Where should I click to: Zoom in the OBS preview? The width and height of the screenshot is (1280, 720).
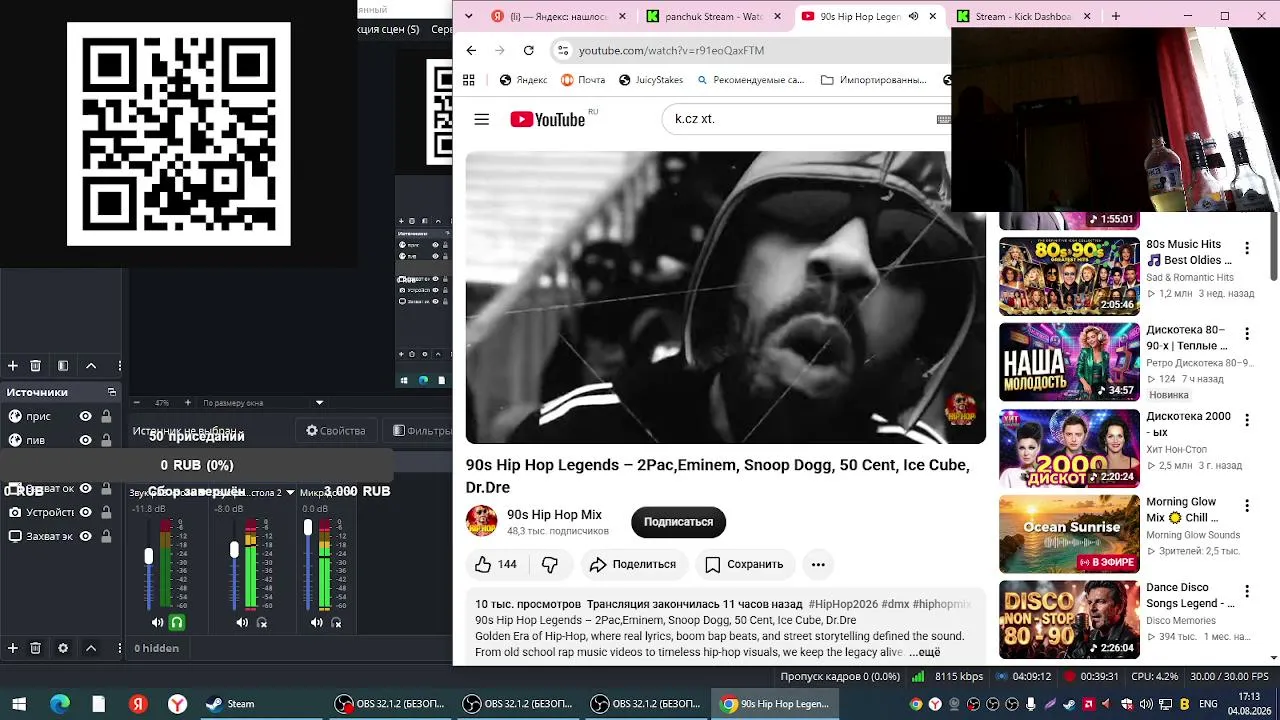tap(187, 403)
